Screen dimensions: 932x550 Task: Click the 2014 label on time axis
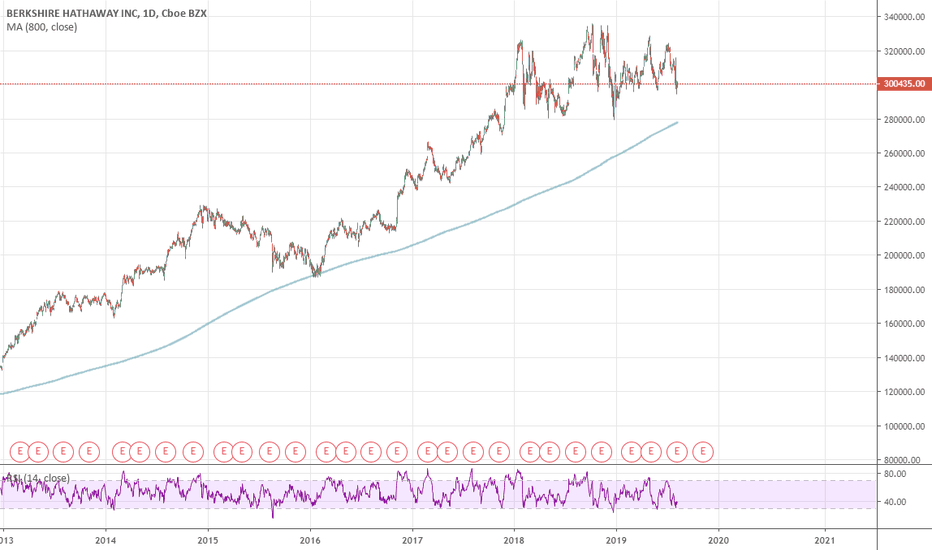[x=106, y=540]
